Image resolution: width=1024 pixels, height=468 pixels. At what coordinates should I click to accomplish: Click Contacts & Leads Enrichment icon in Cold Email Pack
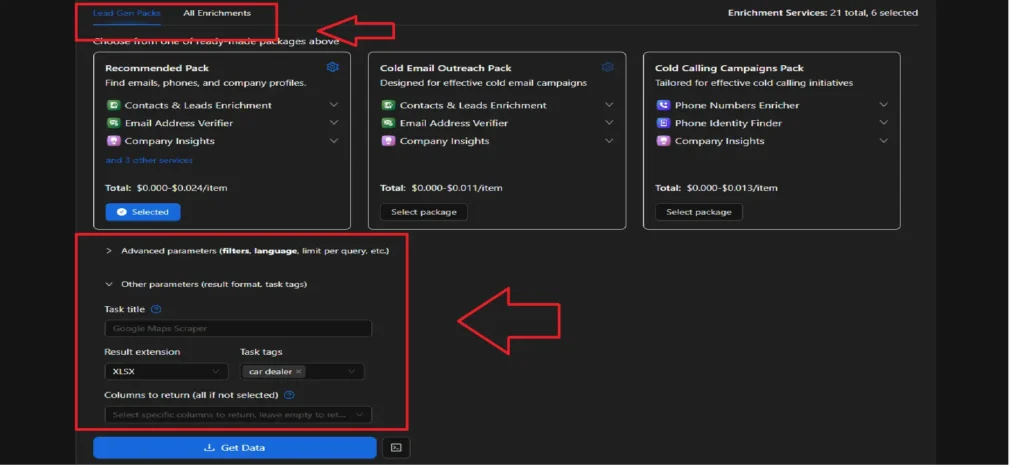pos(389,105)
